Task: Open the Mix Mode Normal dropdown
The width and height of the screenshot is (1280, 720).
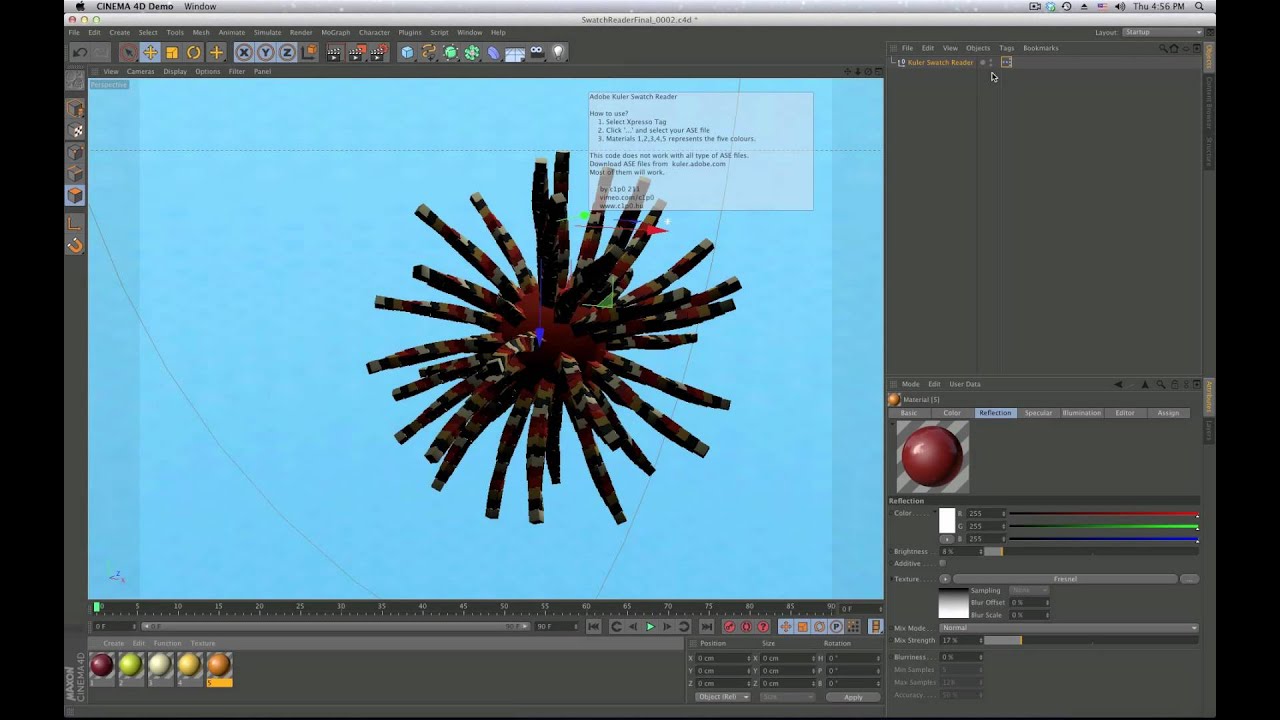Action: [x=1068, y=628]
